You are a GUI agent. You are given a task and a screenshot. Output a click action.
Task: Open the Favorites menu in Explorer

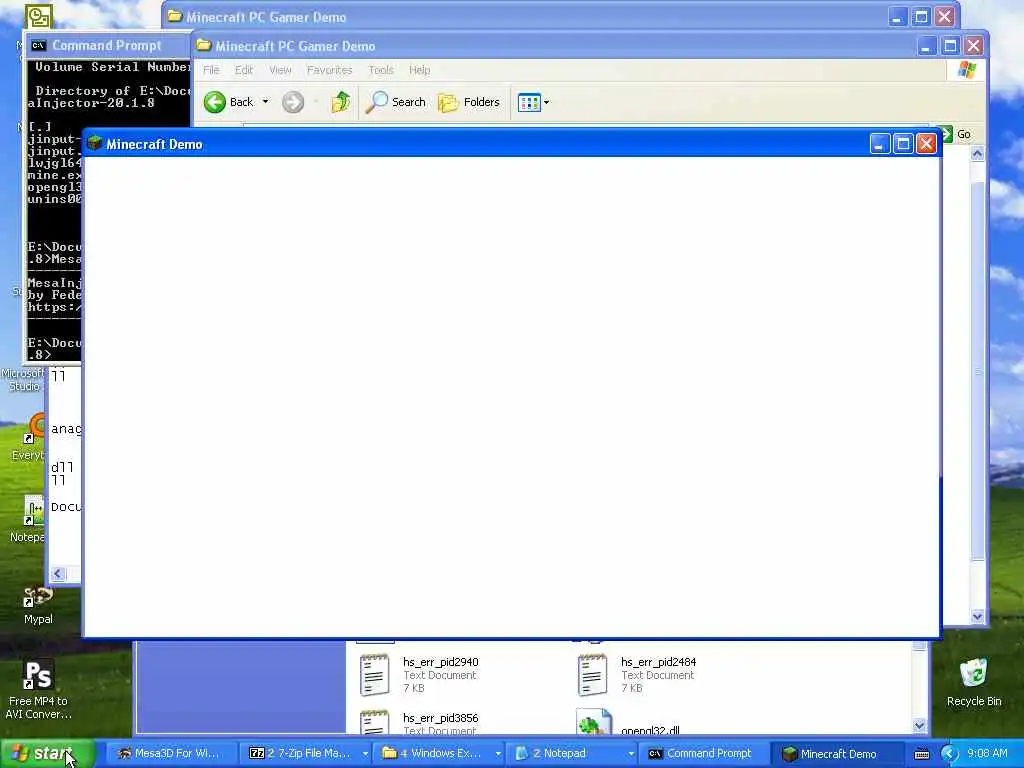click(x=329, y=70)
